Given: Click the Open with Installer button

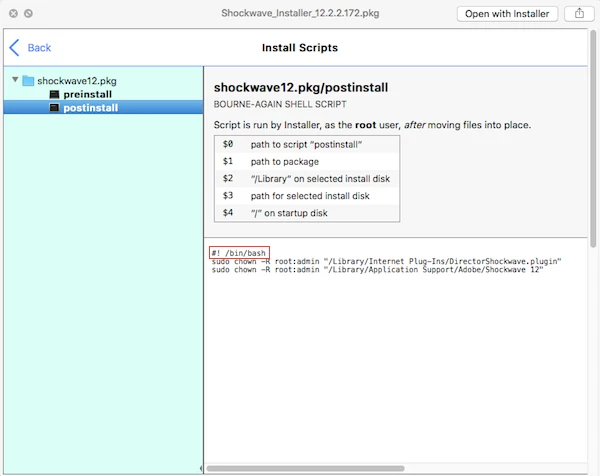Looking at the screenshot, I should pyautogui.click(x=507, y=14).
